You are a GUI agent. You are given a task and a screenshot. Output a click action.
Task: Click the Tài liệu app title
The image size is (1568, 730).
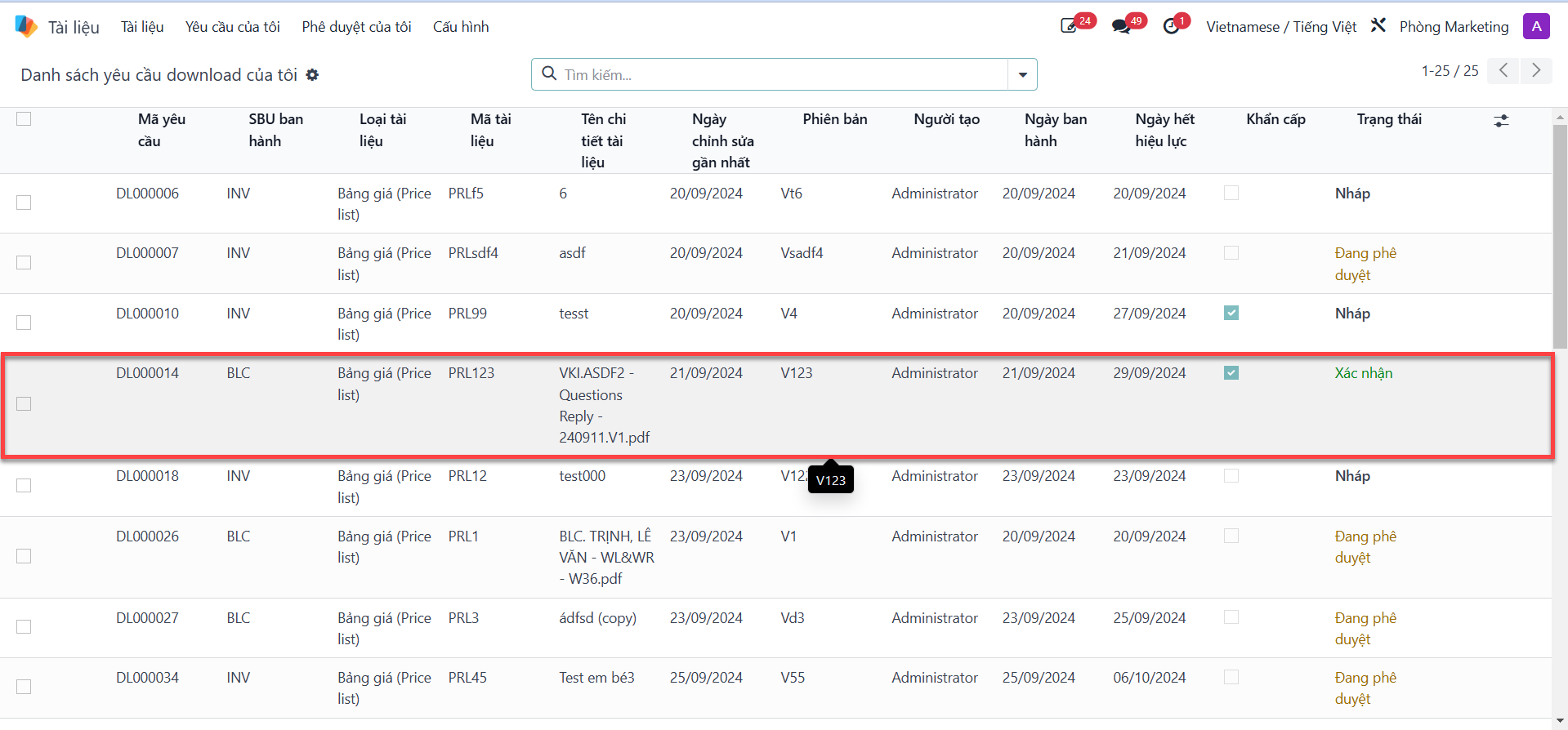[x=74, y=27]
